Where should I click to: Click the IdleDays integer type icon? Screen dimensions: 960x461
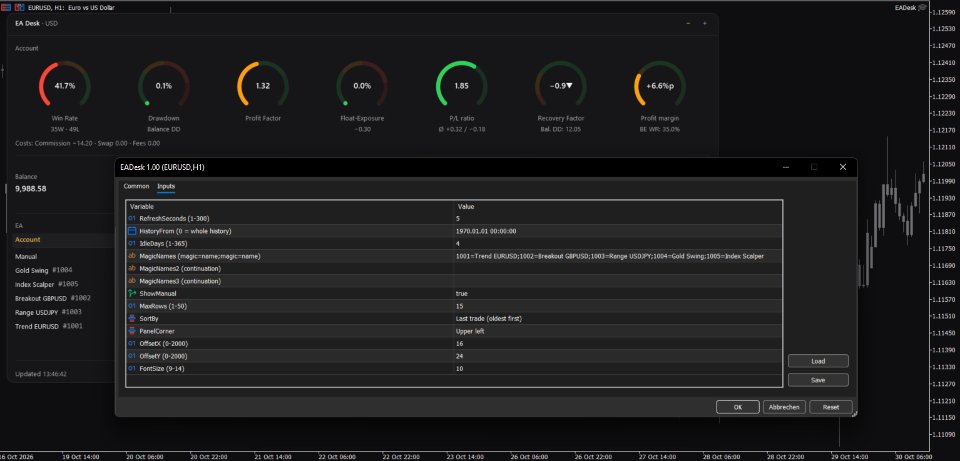[132, 244]
